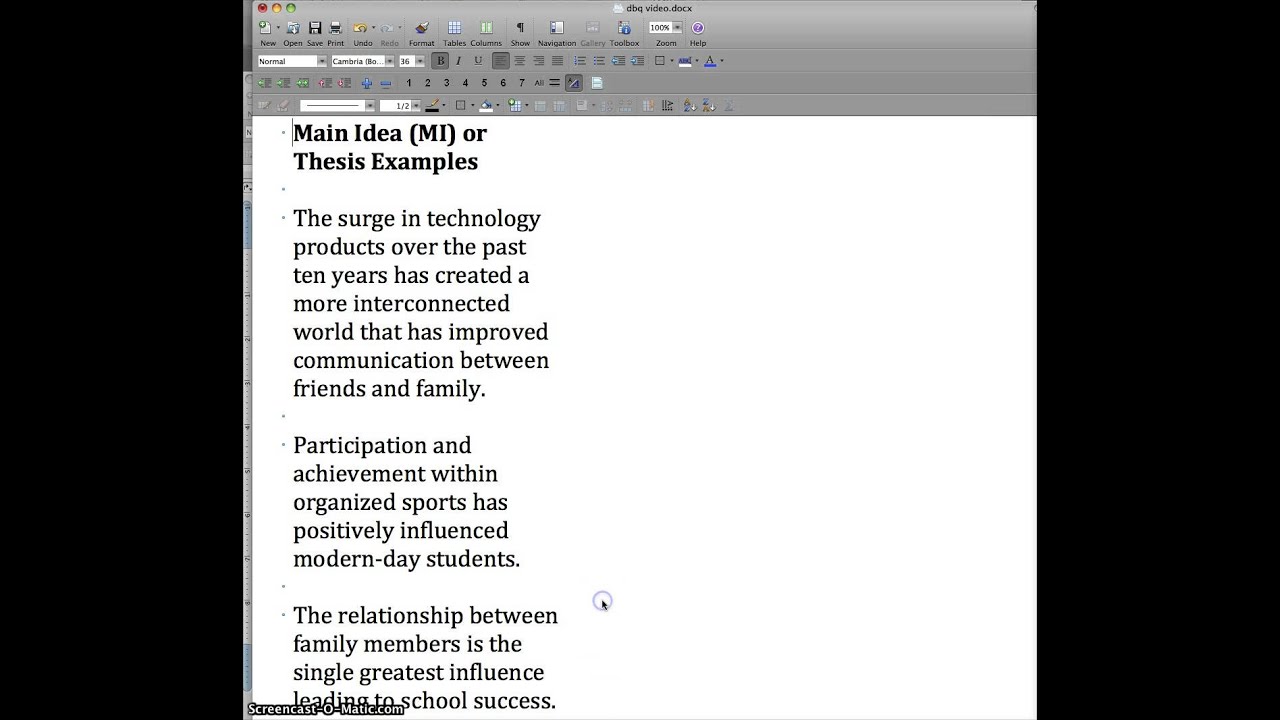The width and height of the screenshot is (1280, 720).
Task: Open borders dropdown arrow in formatting bar
Action: click(x=672, y=61)
